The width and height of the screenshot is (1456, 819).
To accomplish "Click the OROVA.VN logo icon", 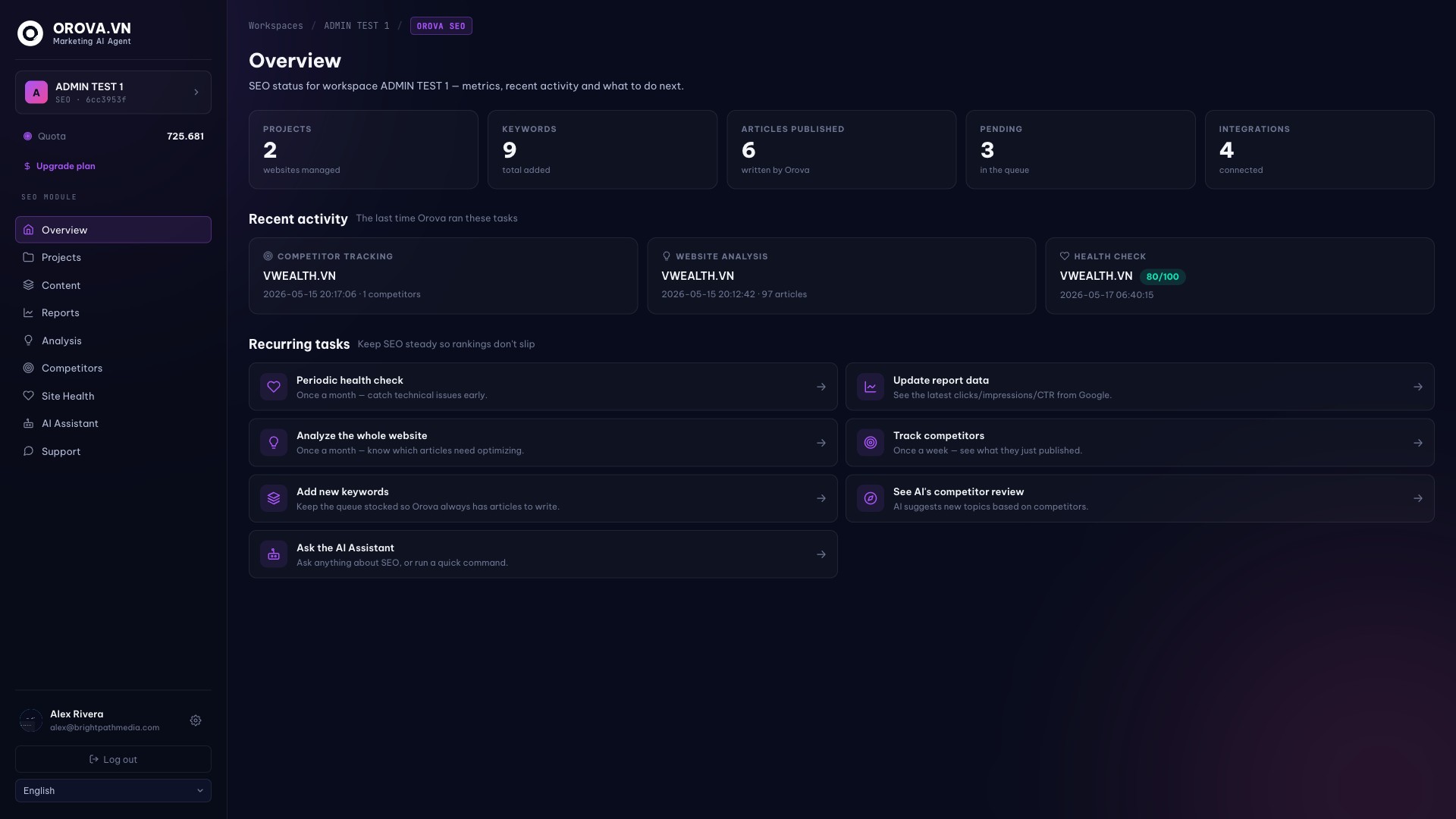I will pos(30,33).
